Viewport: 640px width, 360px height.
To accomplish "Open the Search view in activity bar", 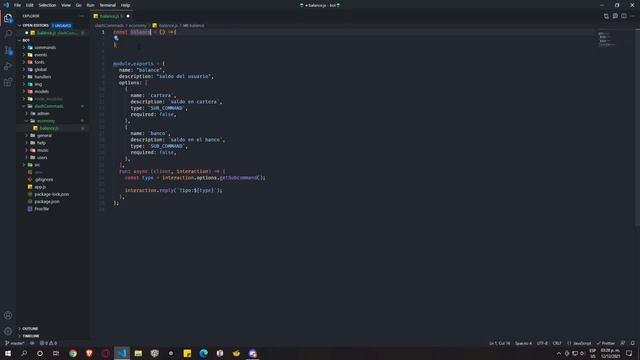I will (x=8, y=34).
